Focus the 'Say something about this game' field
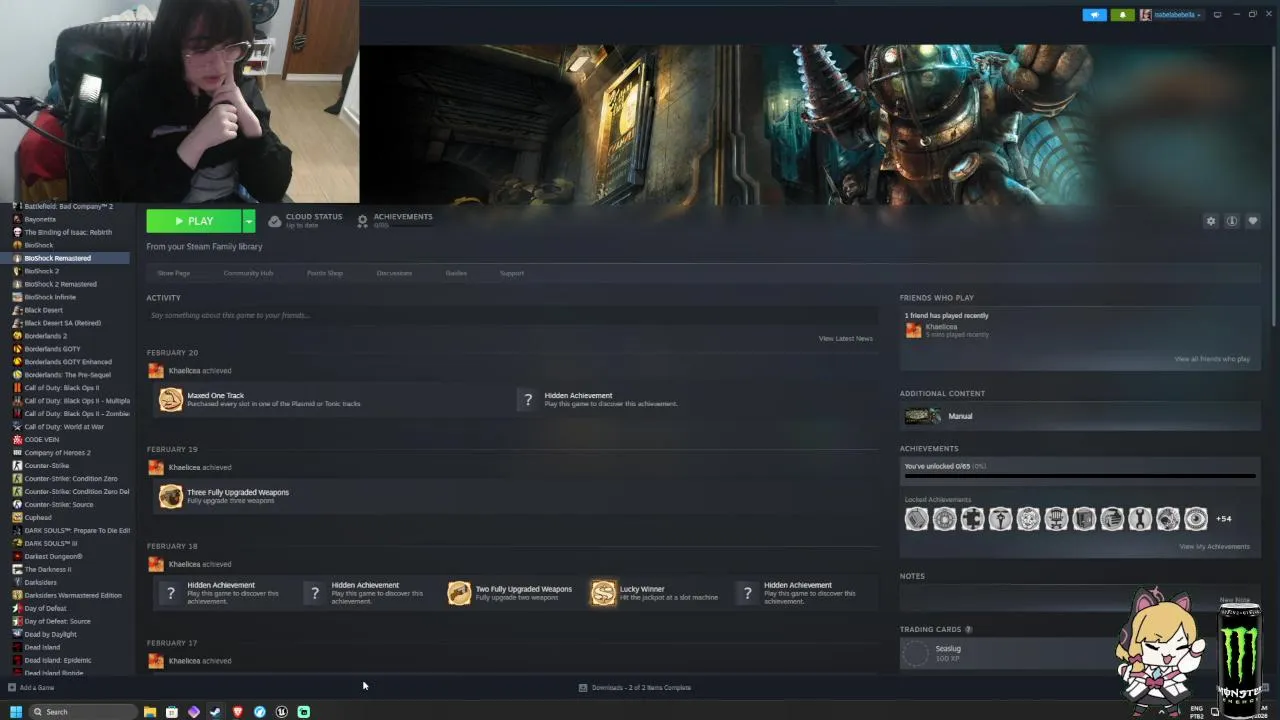1280x720 pixels. click(x=511, y=315)
